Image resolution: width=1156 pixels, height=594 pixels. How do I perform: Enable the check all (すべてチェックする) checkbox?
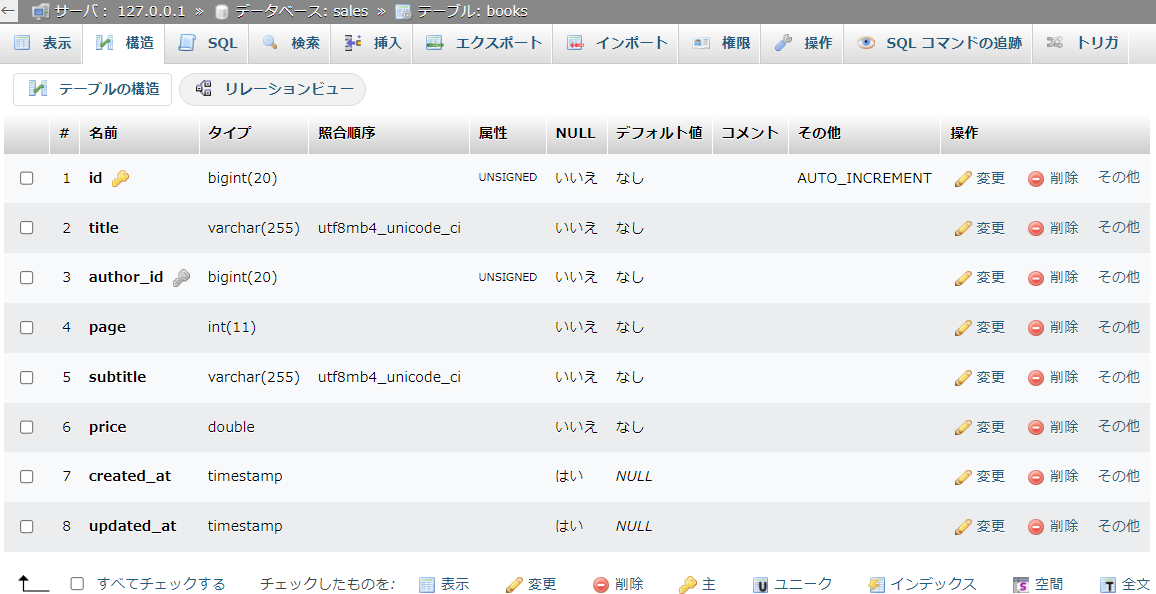[x=77, y=584]
